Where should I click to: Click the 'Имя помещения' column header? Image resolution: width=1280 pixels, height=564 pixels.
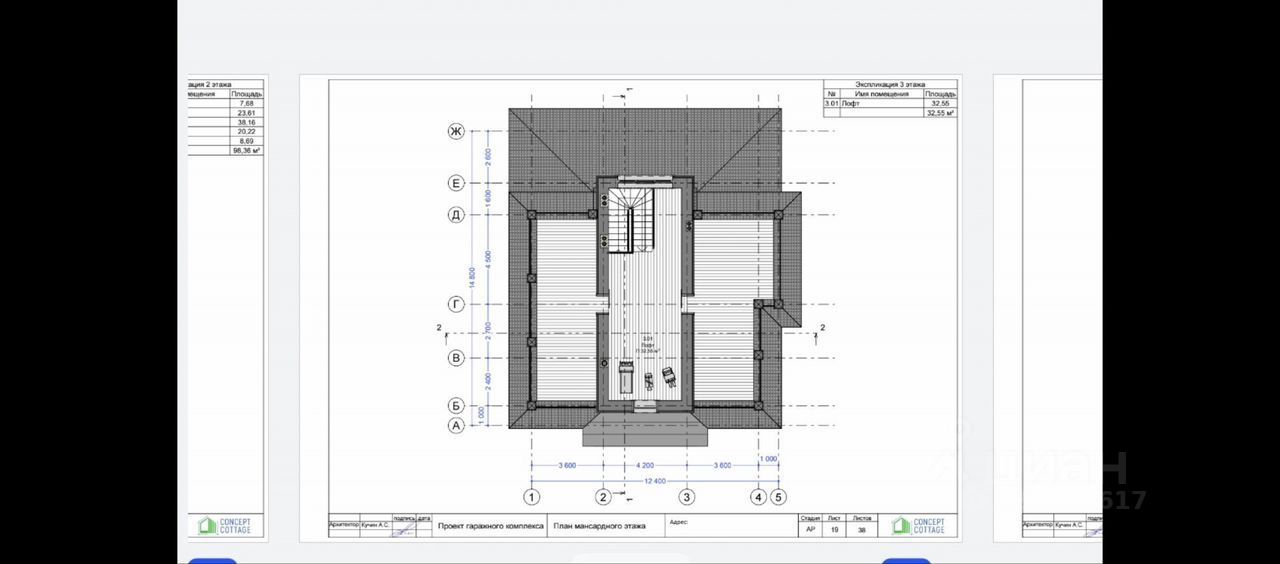[881, 94]
